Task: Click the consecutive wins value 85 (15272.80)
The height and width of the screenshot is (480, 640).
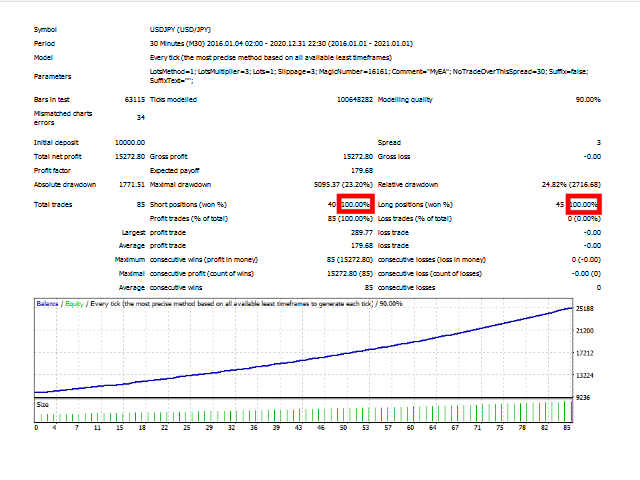Action: pos(350,260)
